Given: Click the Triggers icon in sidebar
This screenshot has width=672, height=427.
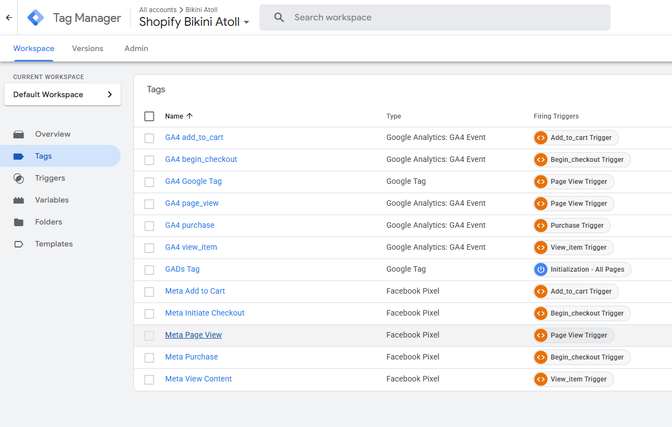Looking at the screenshot, I should pyautogui.click(x=18, y=178).
